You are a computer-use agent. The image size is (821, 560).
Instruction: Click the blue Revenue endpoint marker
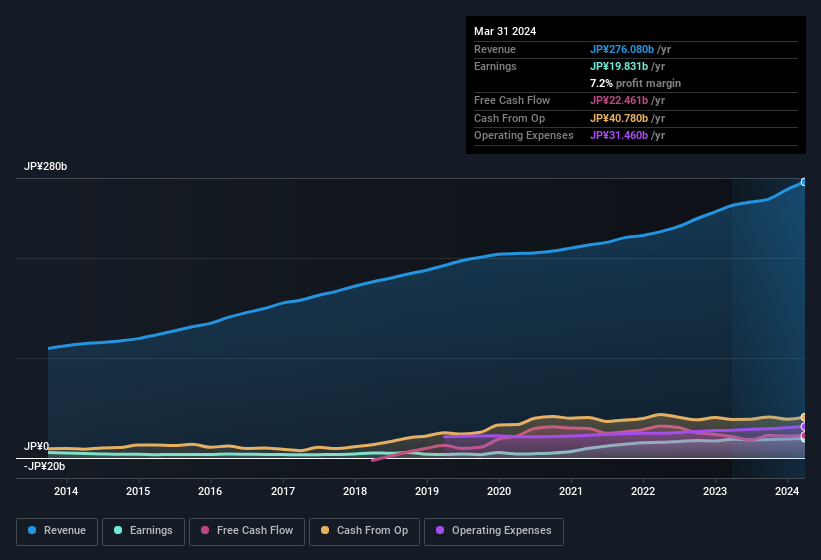pos(804,182)
